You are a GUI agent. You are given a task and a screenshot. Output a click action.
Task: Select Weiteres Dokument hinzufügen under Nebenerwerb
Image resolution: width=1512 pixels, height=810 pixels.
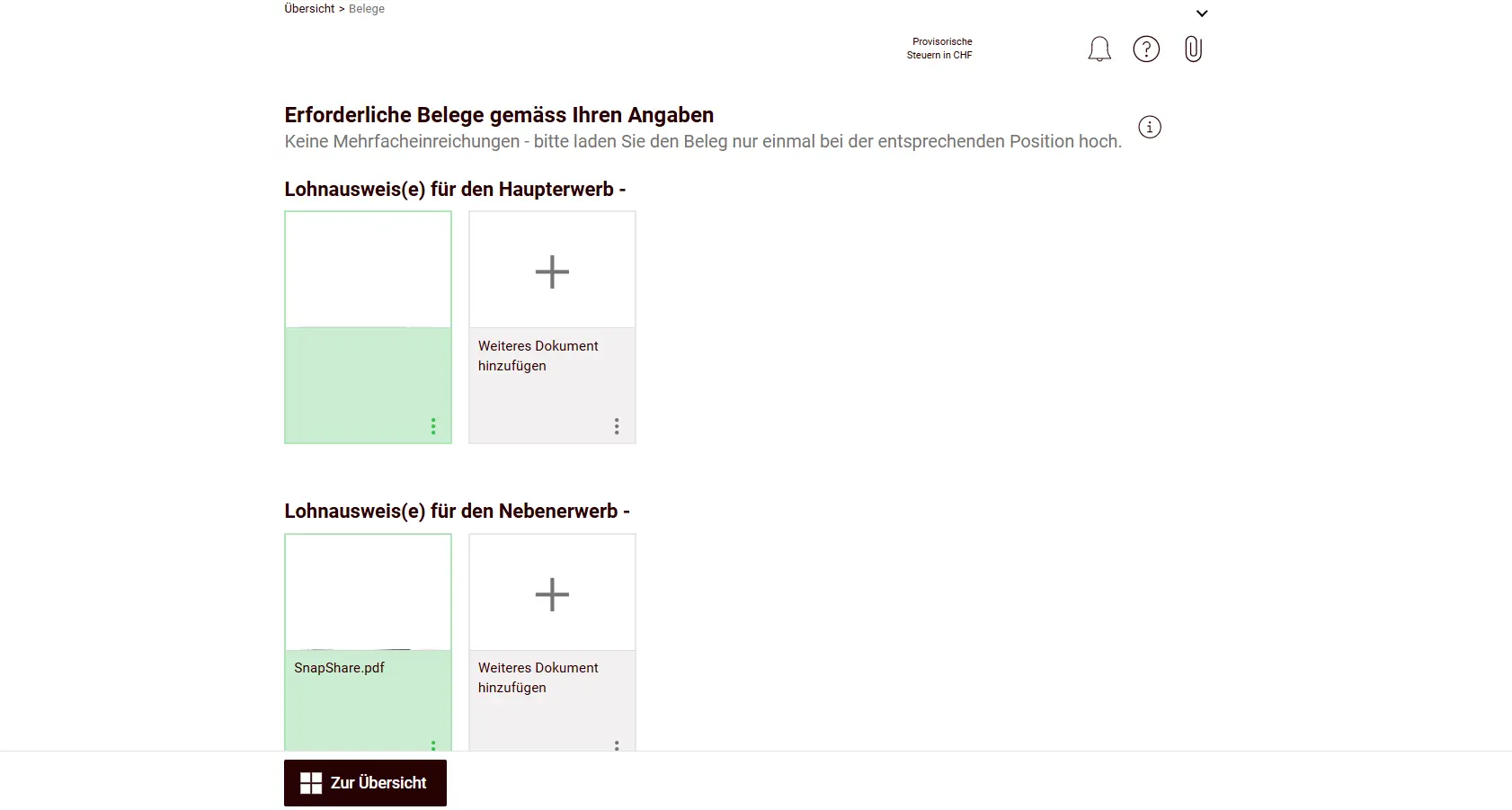[x=538, y=677]
